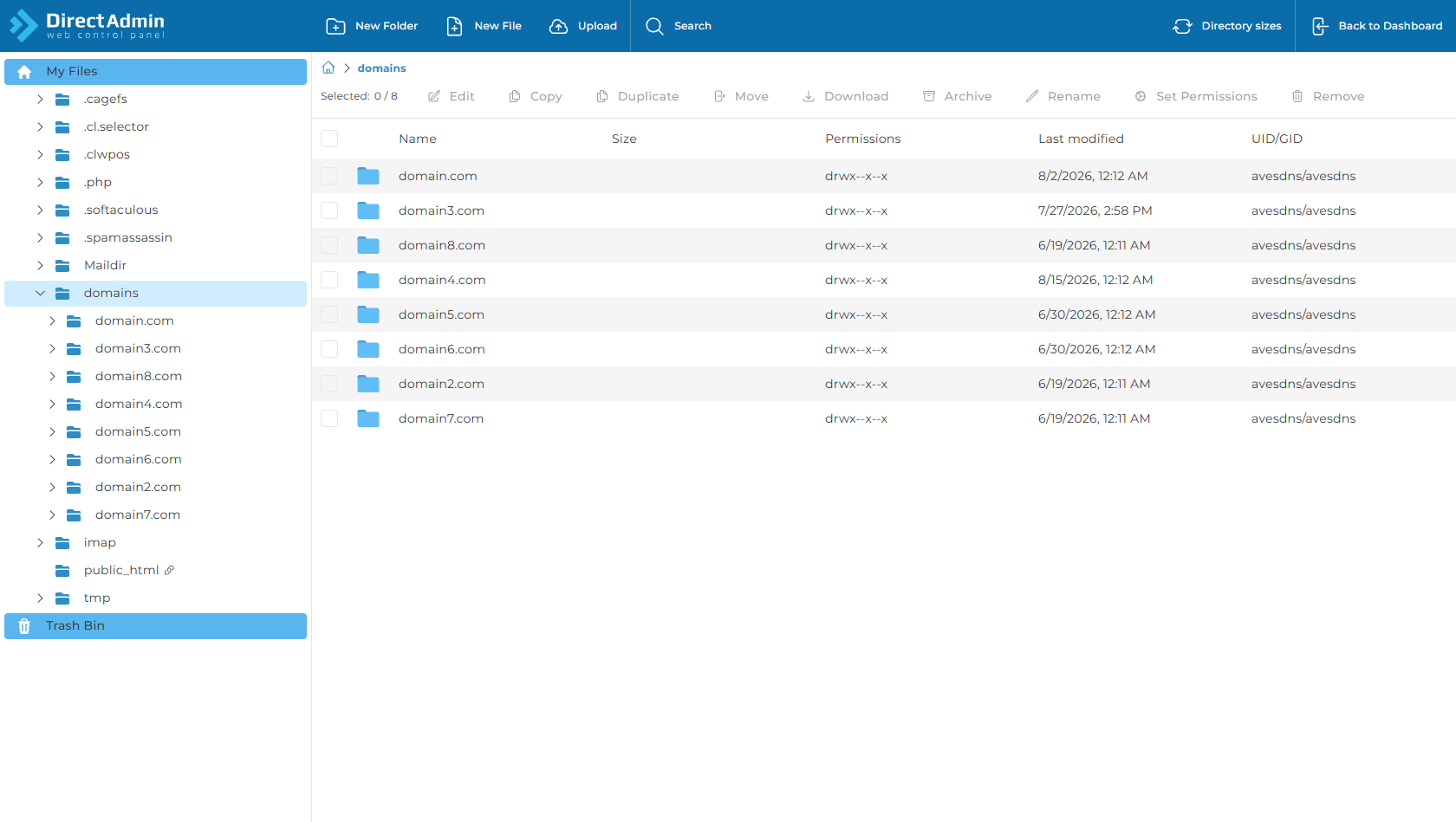1456x822 pixels.
Task: Sort by the UID/GID column header
Action: tap(1277, 139)
